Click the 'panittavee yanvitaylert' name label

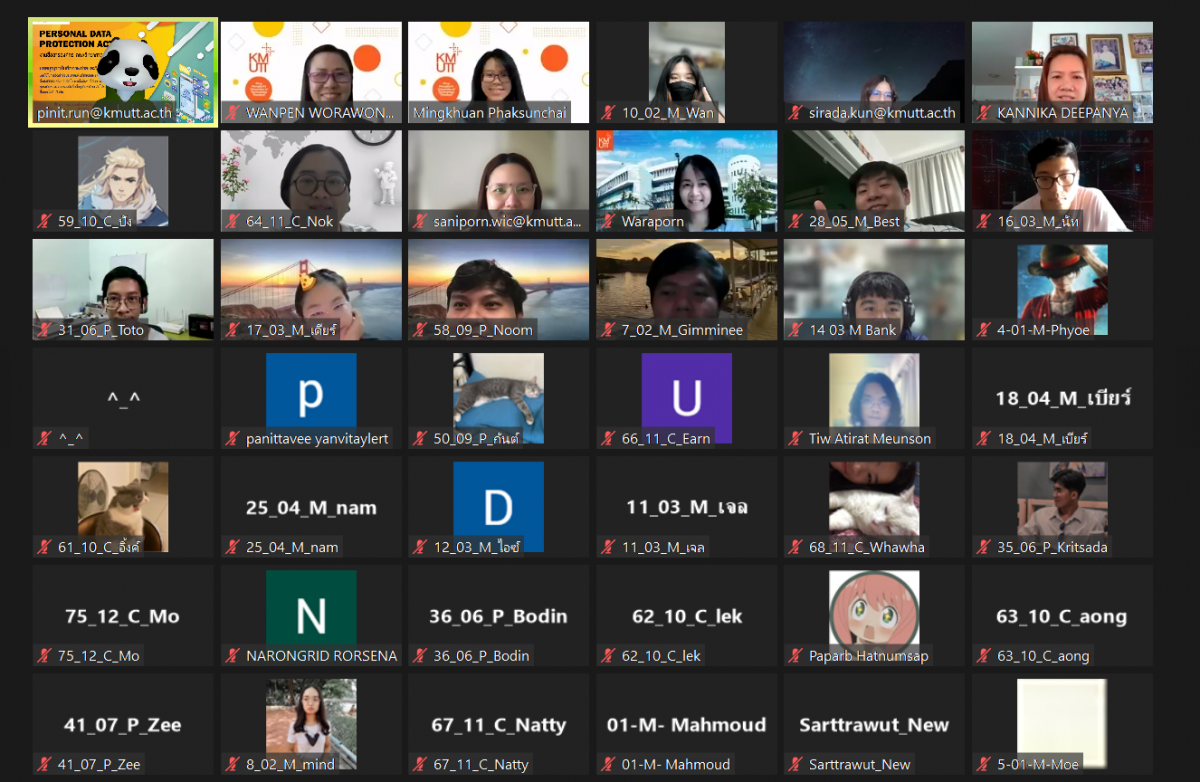[x=318, y=438]
